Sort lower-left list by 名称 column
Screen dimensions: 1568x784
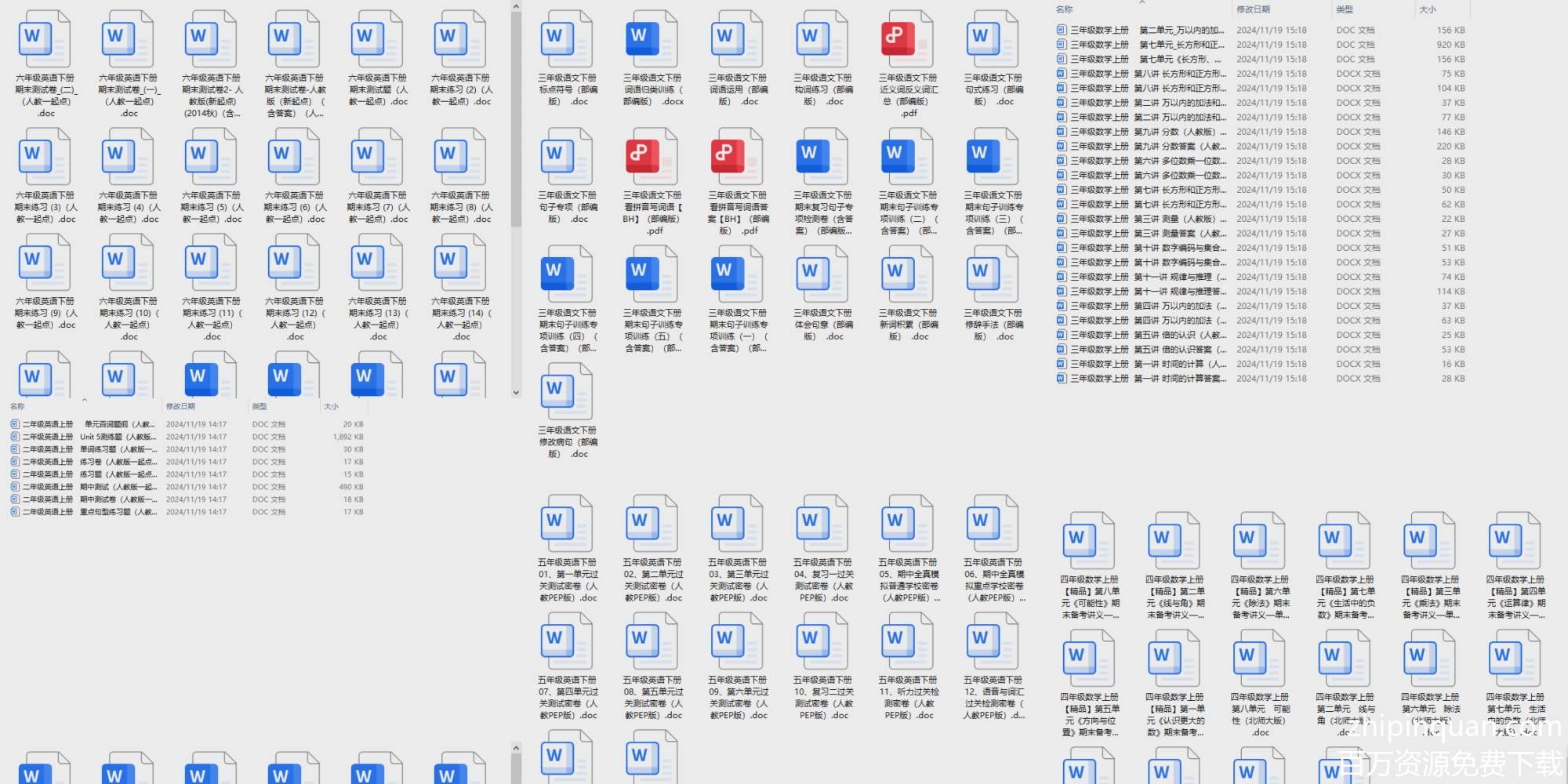coord(17,406)
